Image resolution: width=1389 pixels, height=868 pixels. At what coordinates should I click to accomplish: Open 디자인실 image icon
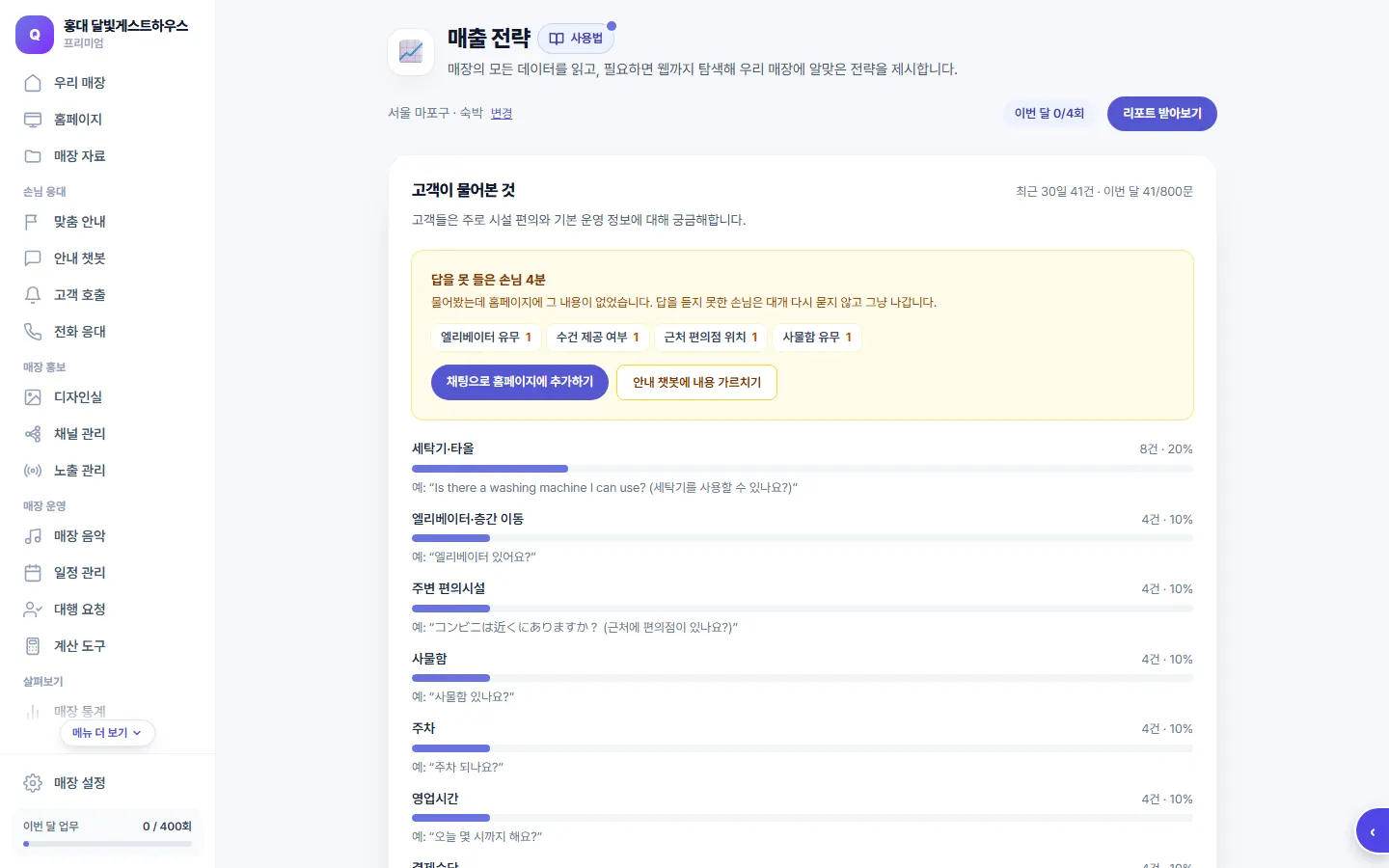pyautogui.click(x=33, y=397)
